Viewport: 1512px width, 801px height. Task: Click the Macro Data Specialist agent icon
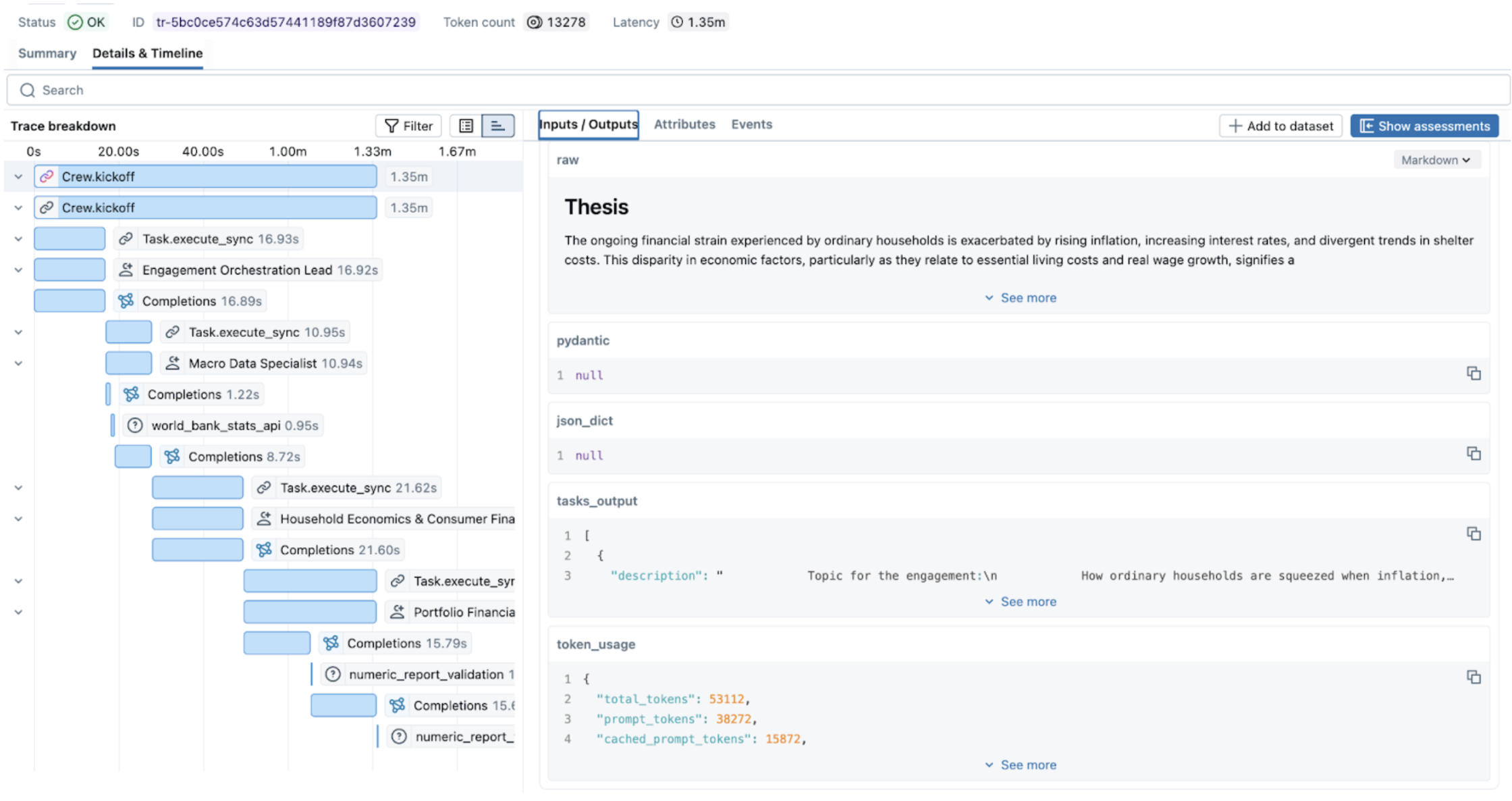click(x=172, y=363)
